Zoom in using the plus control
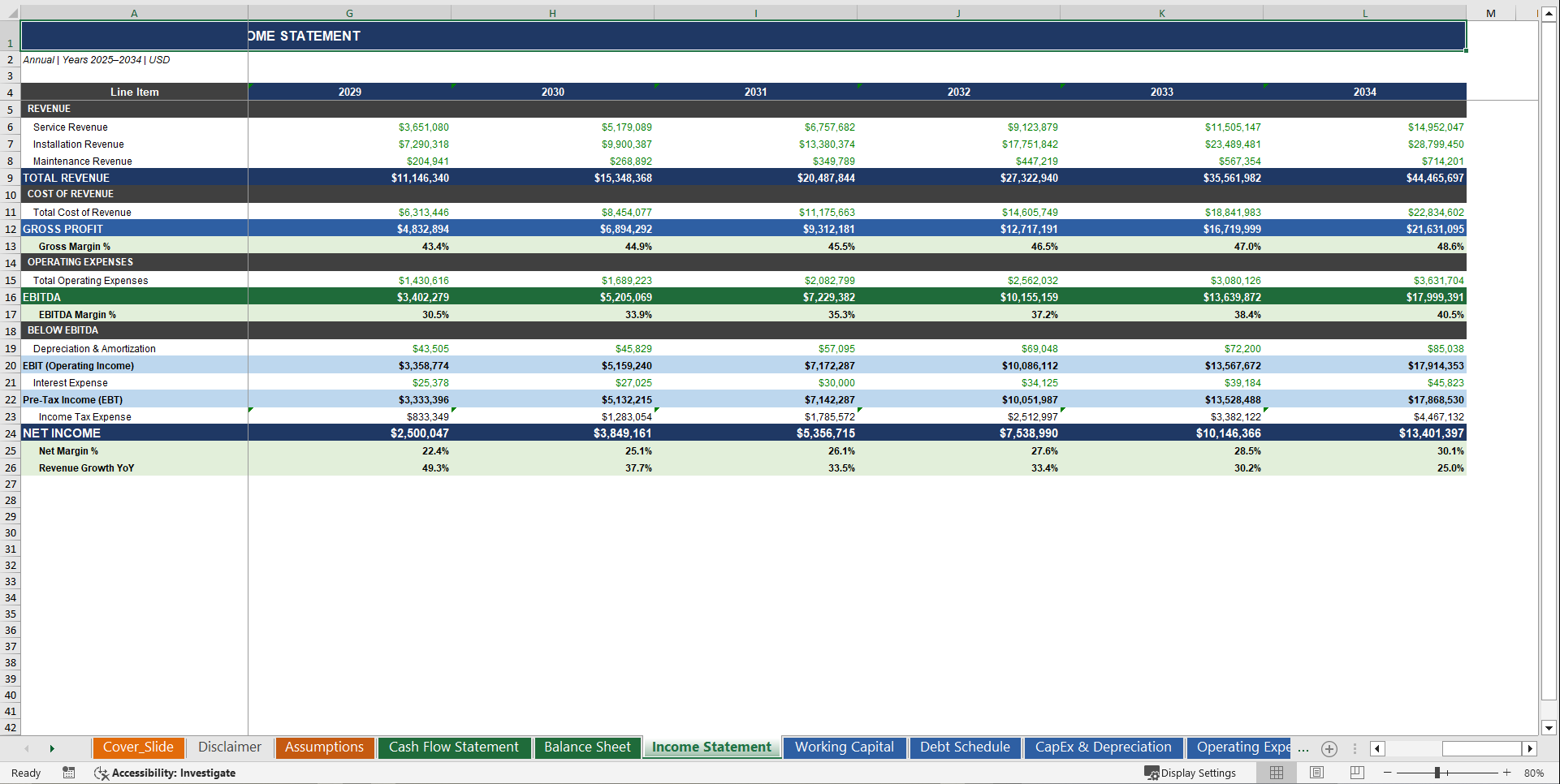The height and width of the screenshot is (784, 1560). point(1506,773)
